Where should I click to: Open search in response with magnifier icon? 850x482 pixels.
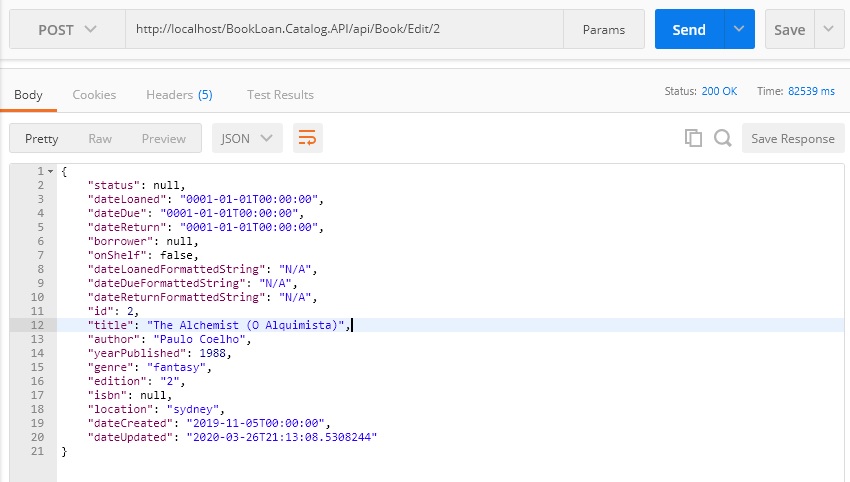pos(722,138)
